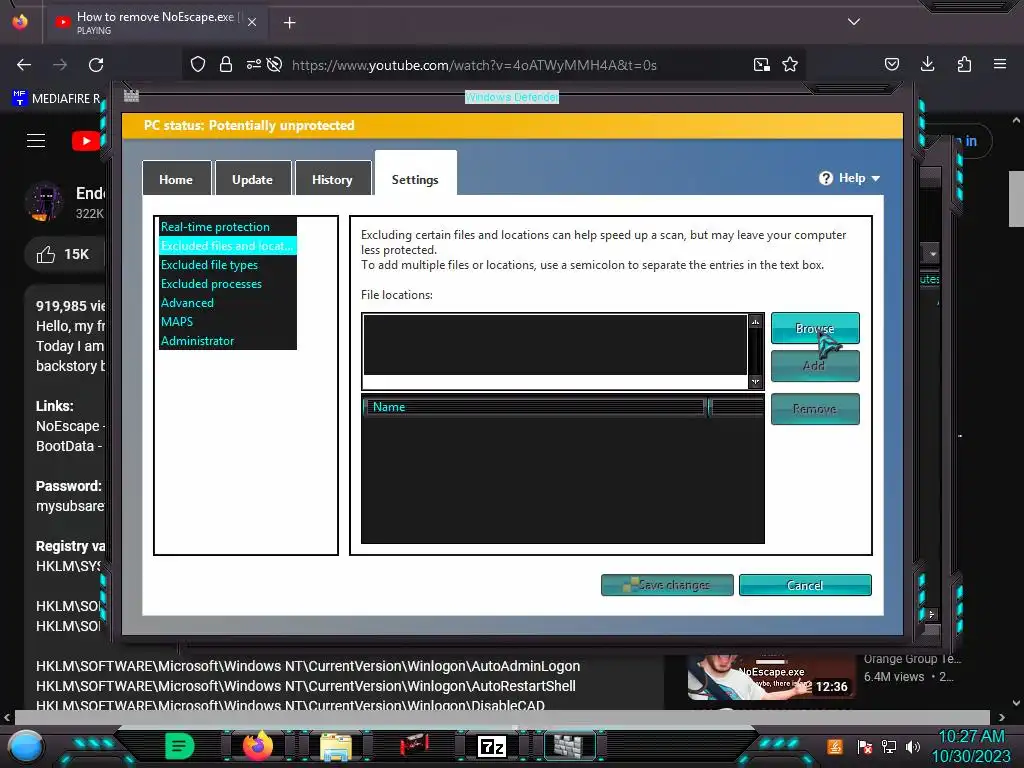Viewport: 1024px width, 768px height.
Task: Open NoEscape.exe recommended video thumbnail
Action: pyautogui.click(x=771, y=677)
